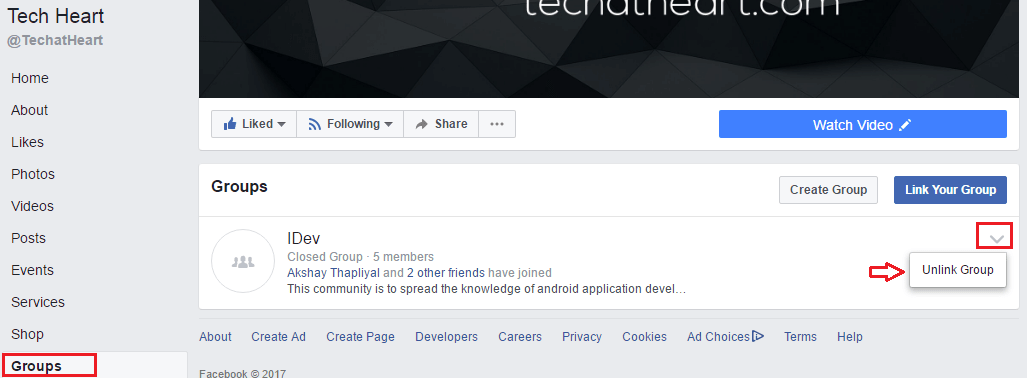Click Link Your Group button
The width and height of the screenshot is (1027, 378).
coord(950,190)
